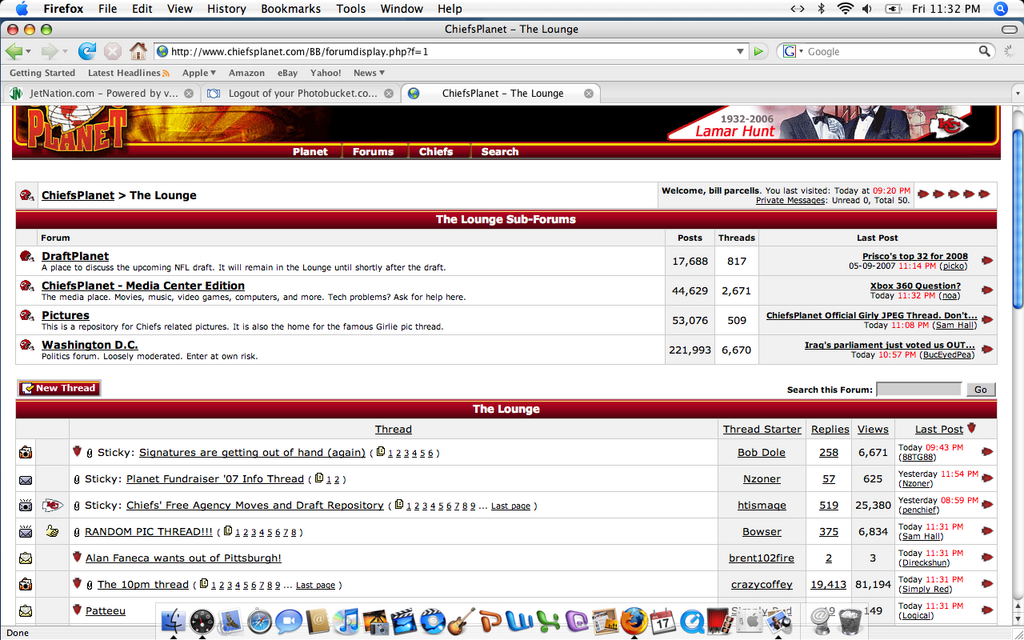This screenshot has height=640, width=1024.
Task: Launch Safari from the Dock
Action: (259, 620)
